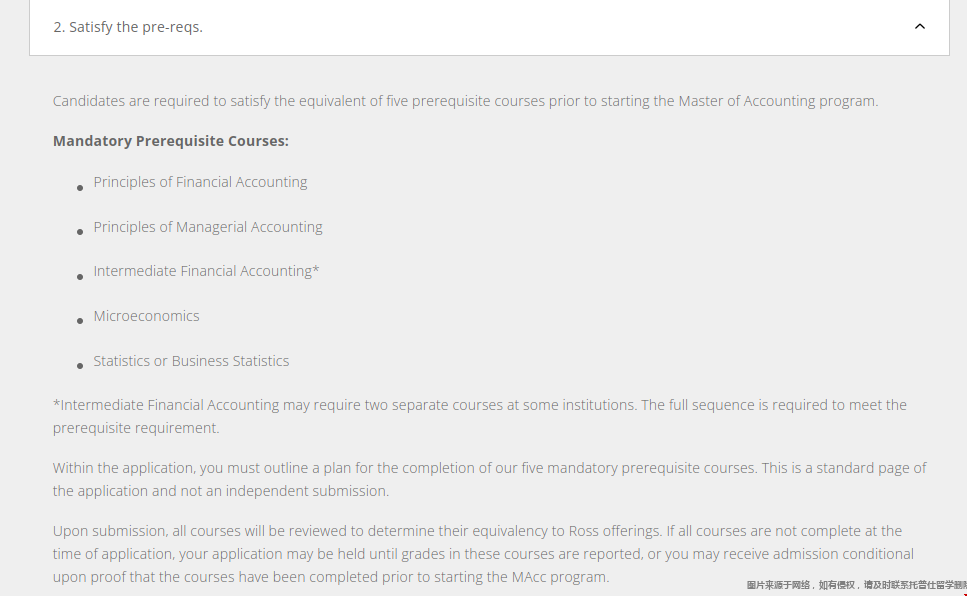Click the asterisk footnote about Intermediate Financial Accounting
Image resolution: width=967 pixels, height=596 pixels.
(x=480, y=416)
